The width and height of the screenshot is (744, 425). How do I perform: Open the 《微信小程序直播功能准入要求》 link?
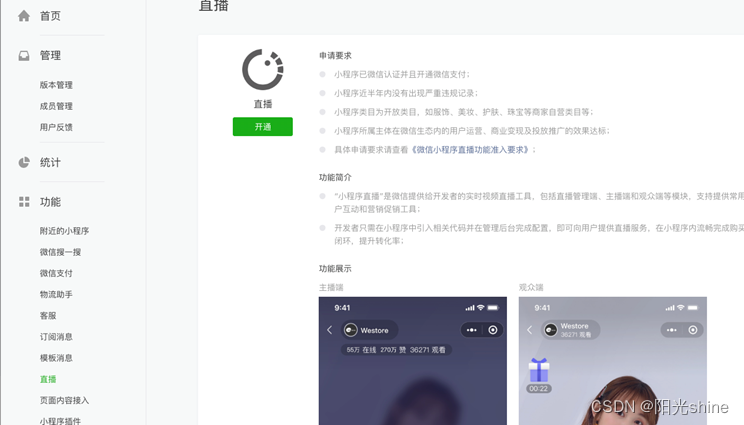470,150
